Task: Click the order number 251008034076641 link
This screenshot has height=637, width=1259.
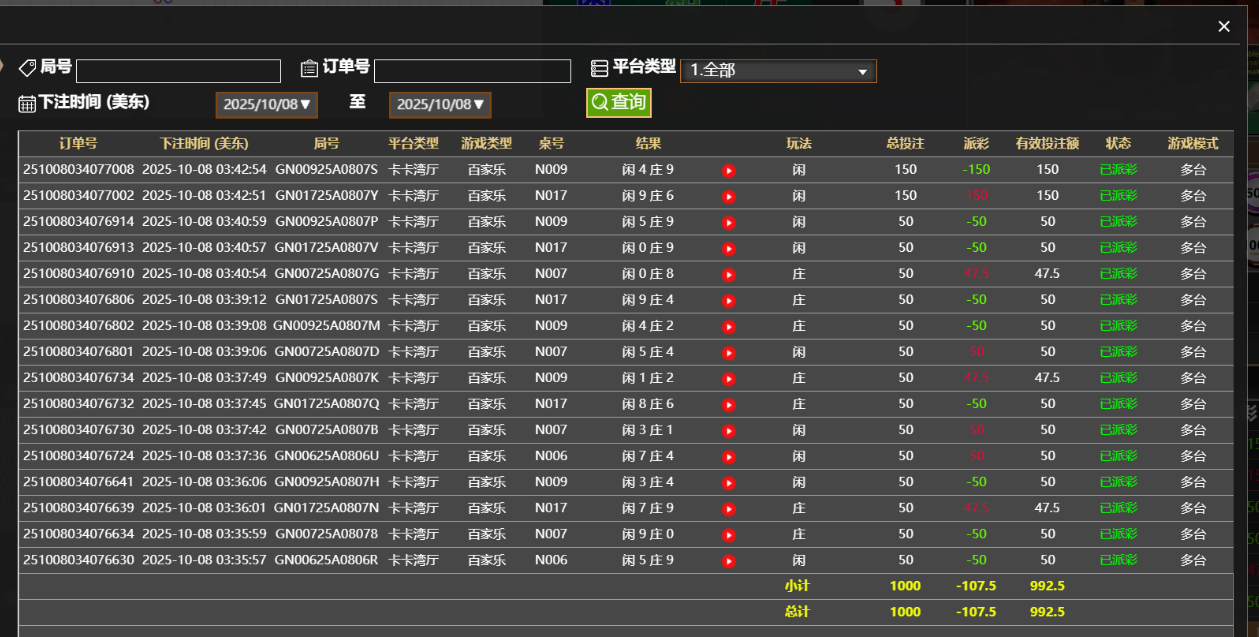Action: 79,481
